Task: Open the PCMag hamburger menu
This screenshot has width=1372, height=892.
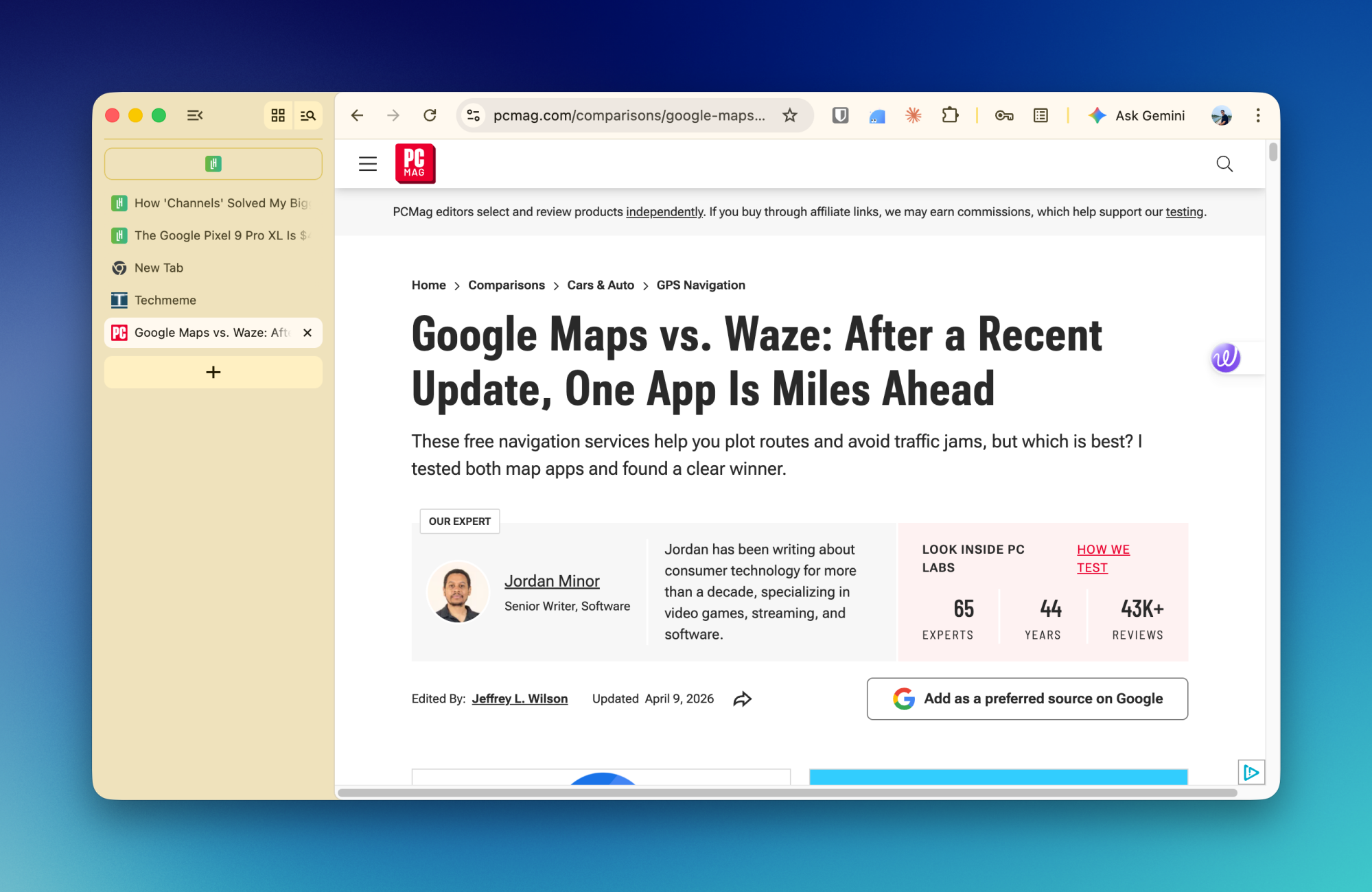Action: click(x=367, y=163)
